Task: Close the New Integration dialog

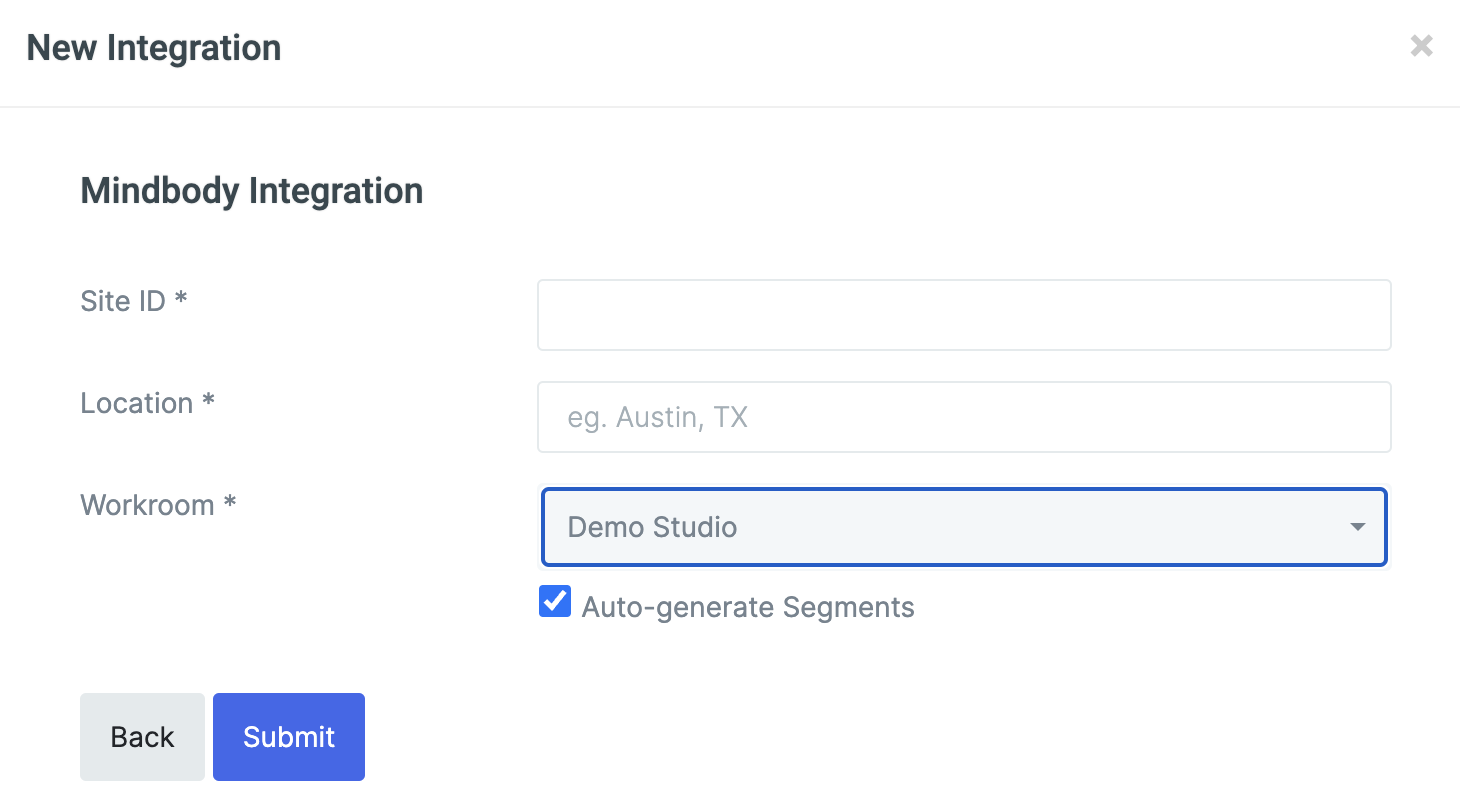Action: click(1421, 46)
